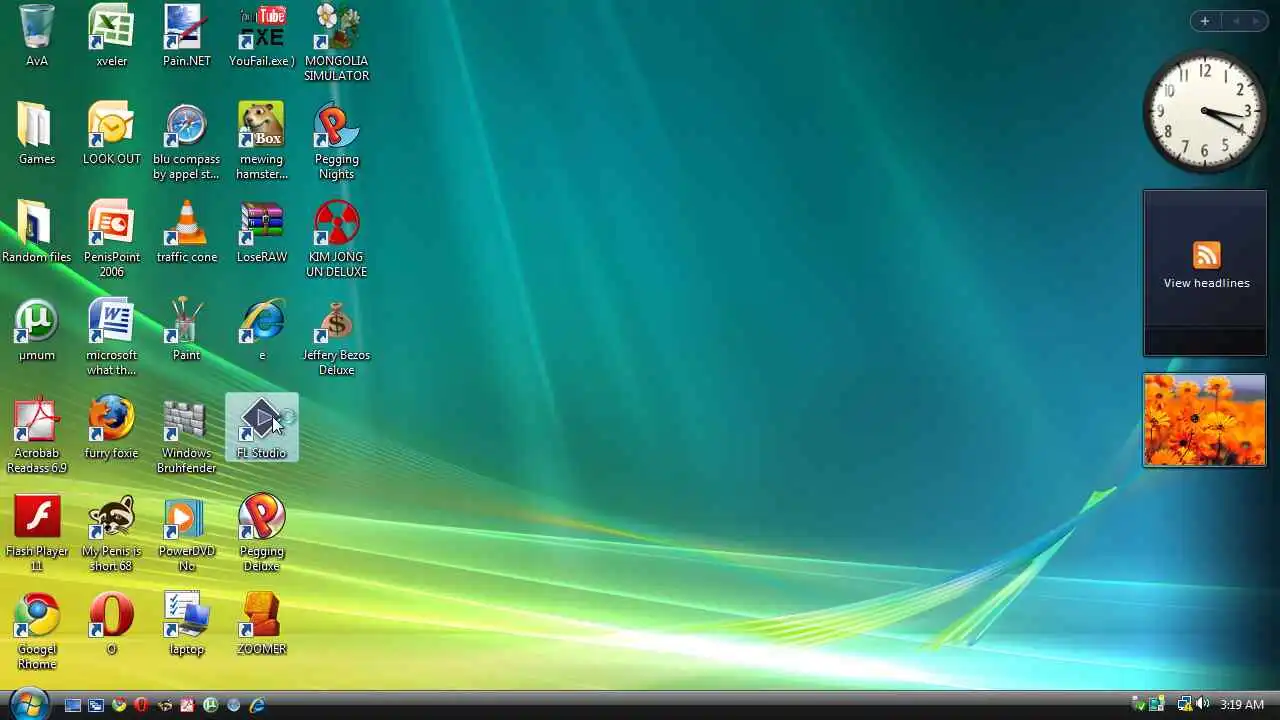Viewport: 1280px width, 720px height.
Task: Click View headlines in feed gadget
Action: (x=1206, y=283)
